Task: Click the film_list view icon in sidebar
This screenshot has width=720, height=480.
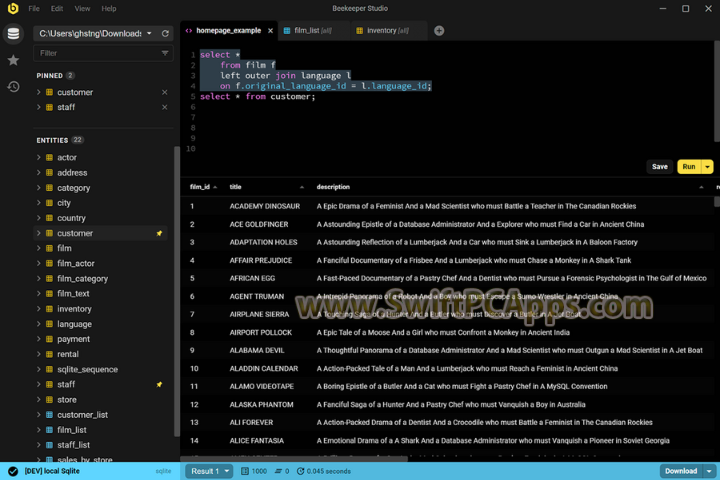Action: click(49, 430)
